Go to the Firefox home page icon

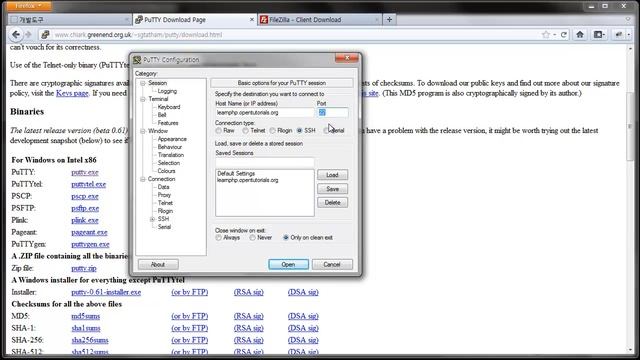tap(580, 35)
